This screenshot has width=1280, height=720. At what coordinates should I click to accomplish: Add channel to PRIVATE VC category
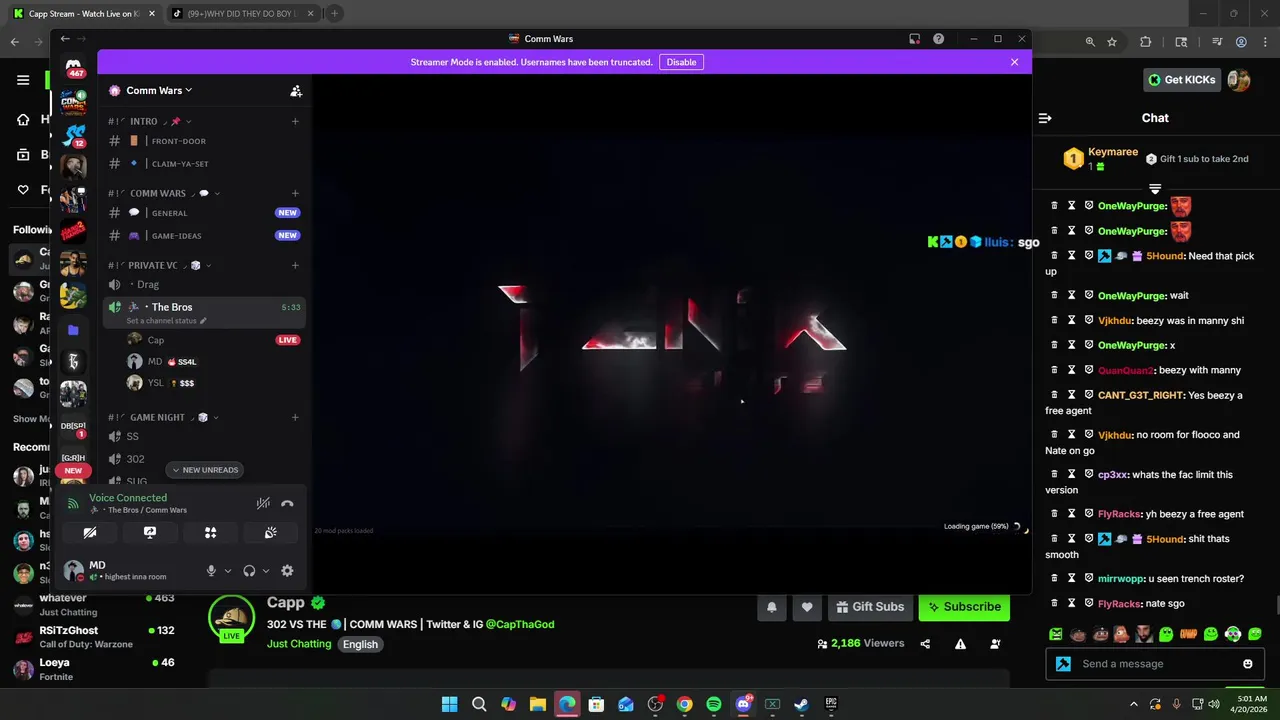(x=295, y=265)
